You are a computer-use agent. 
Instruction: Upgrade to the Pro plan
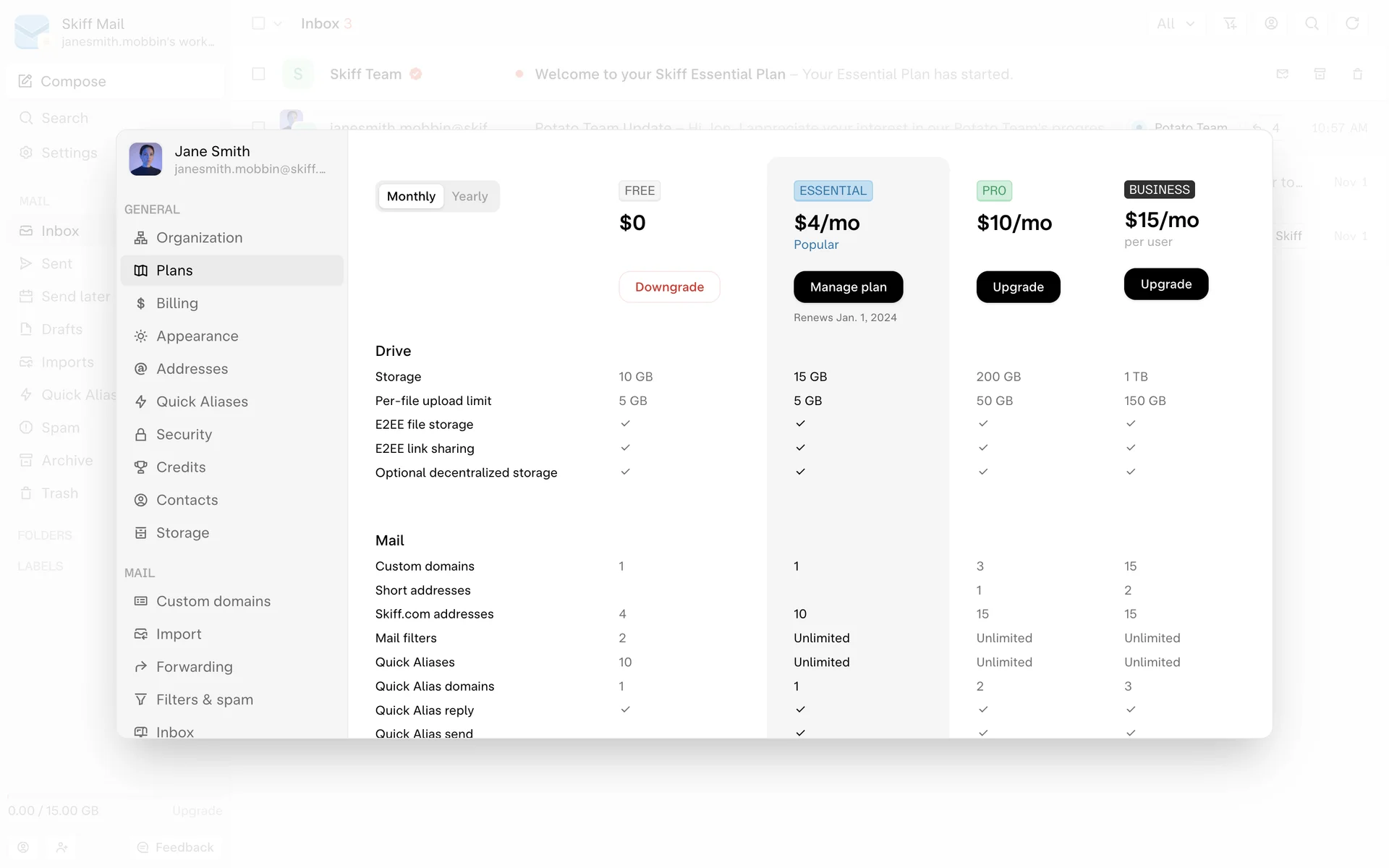point(1018,287)
